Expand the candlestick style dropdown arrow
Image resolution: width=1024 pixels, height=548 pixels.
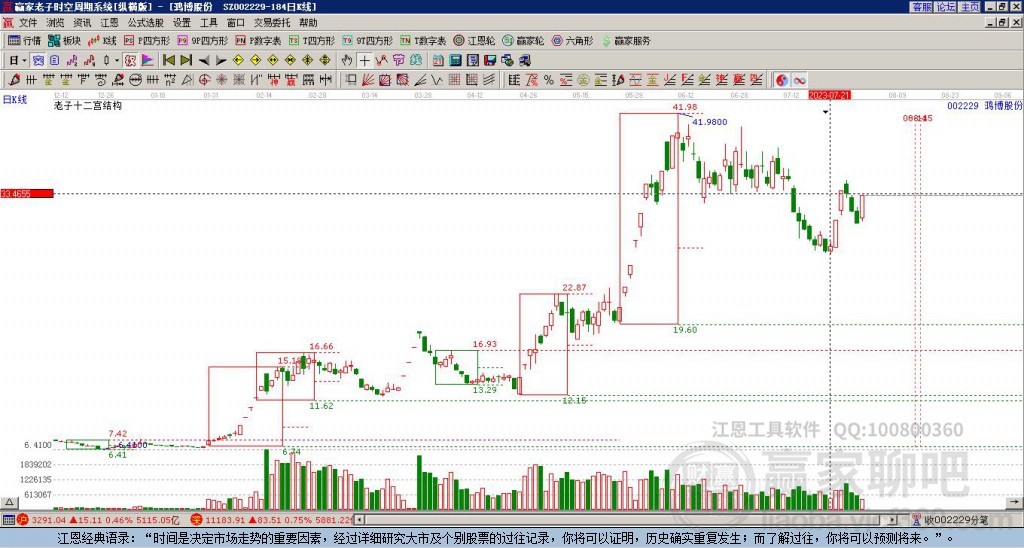tap(117, 61)
